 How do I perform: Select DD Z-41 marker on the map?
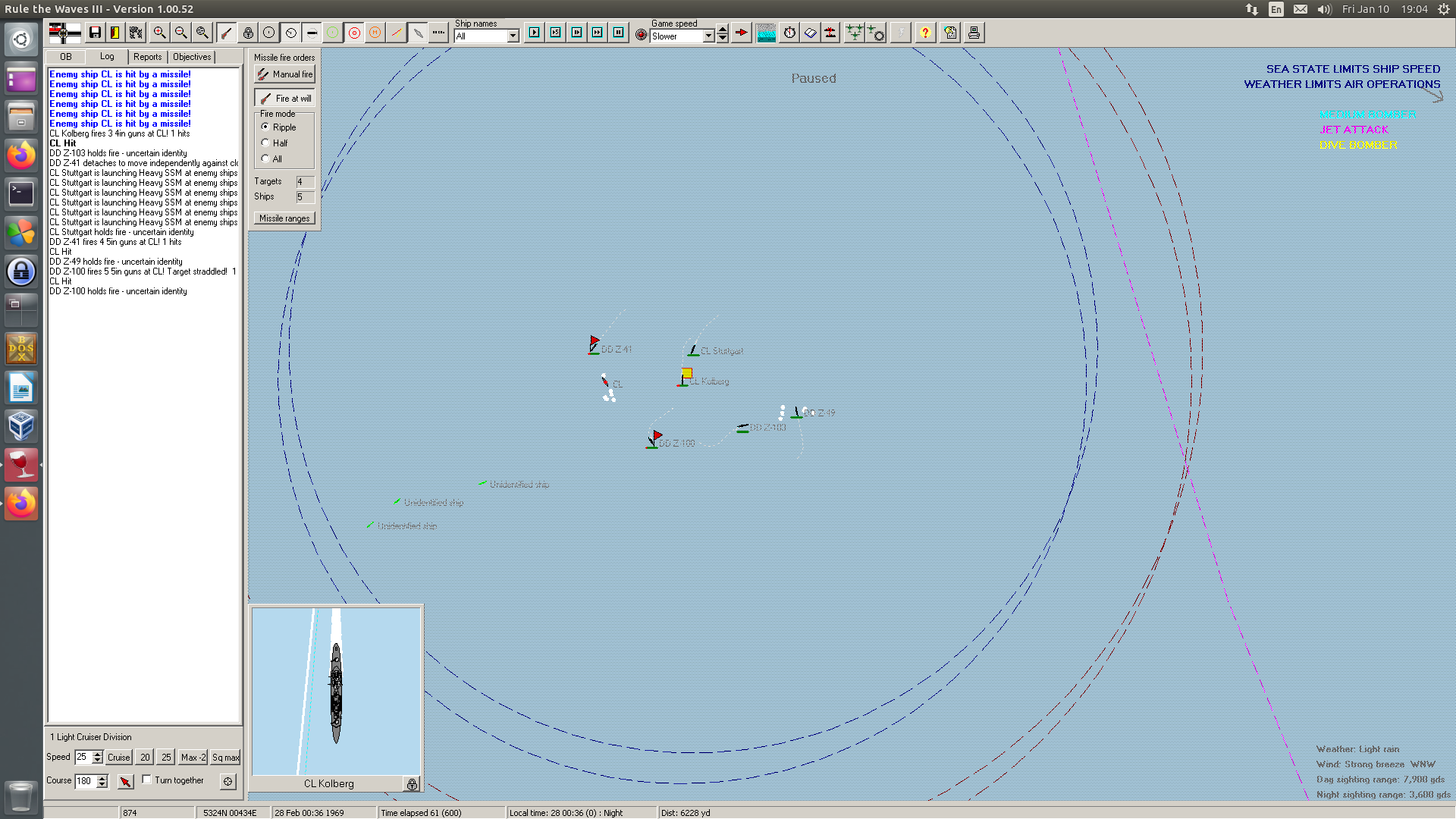(x=594, y=346)
